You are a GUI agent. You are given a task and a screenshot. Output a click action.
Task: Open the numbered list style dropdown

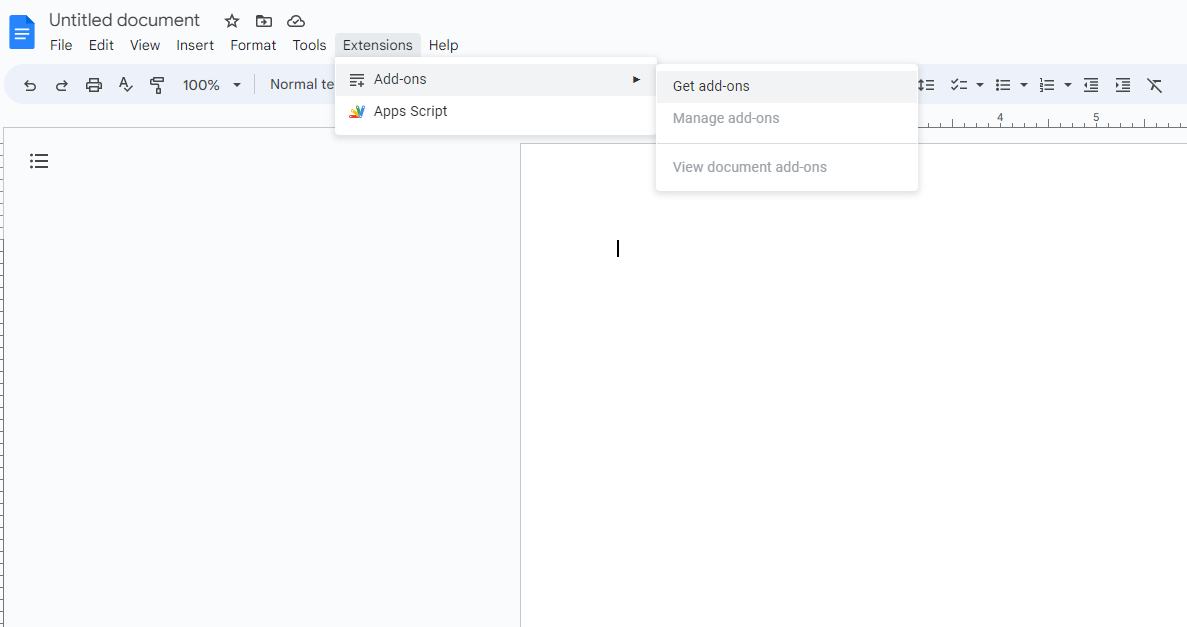(x=1066, y=85)
